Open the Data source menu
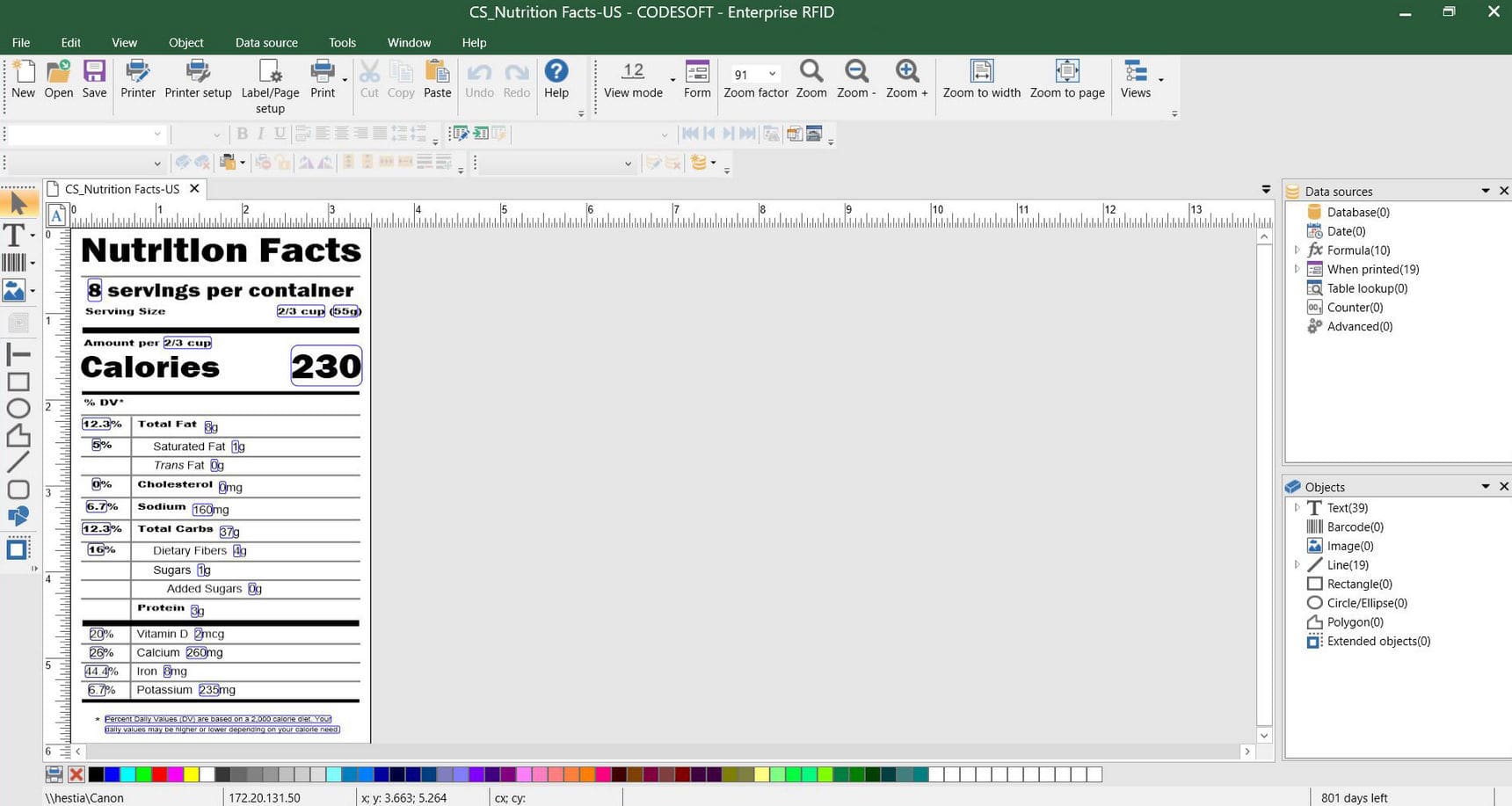Viewport: 1512px width, 806px height. (x=266, y=42)
